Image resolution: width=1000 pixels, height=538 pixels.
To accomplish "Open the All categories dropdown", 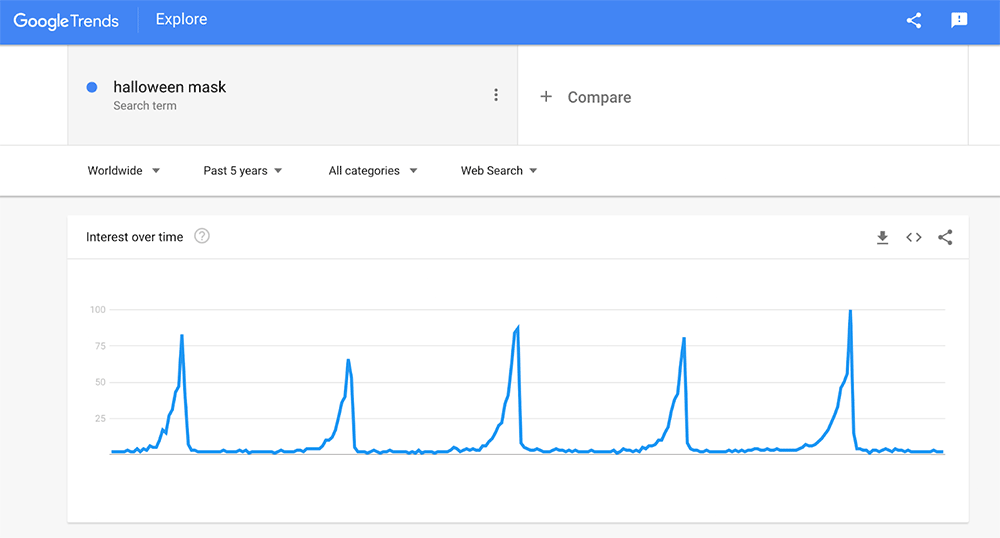I will (373, 171).
